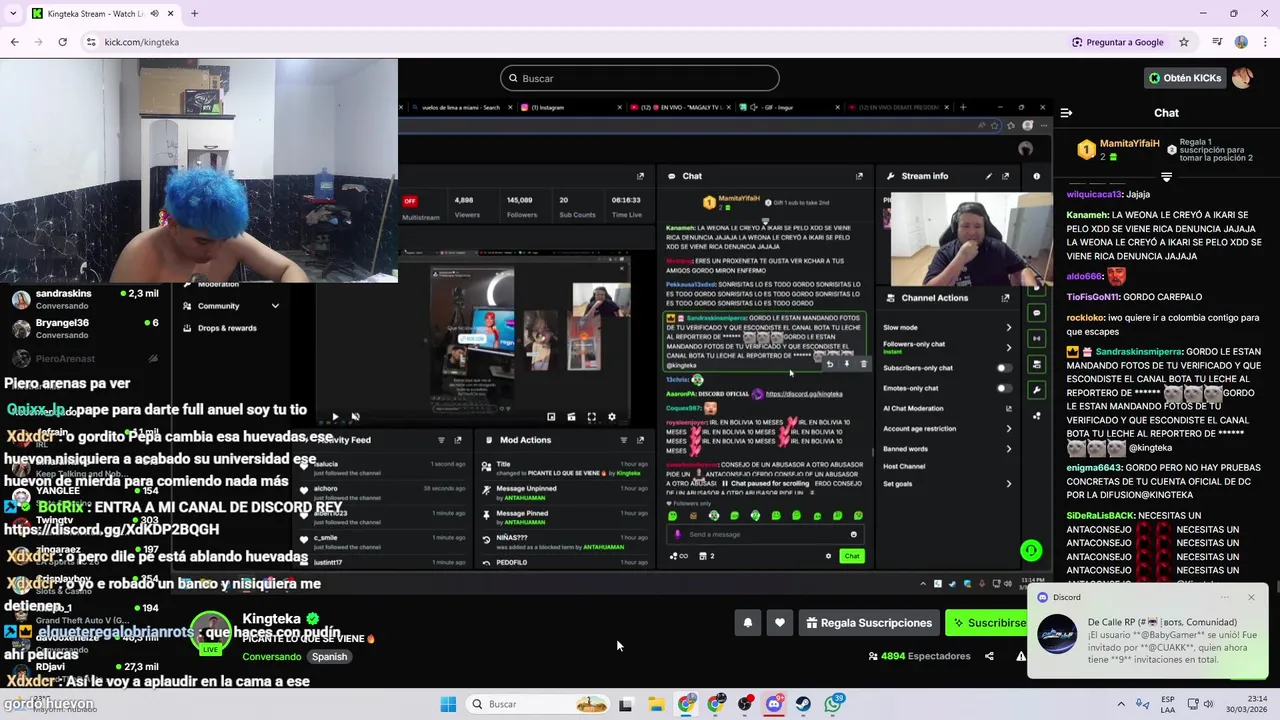Viewport: 1280px width, 720px height.
Task: Focus the Kick Buscar search field
Action: tap(640, 78)
